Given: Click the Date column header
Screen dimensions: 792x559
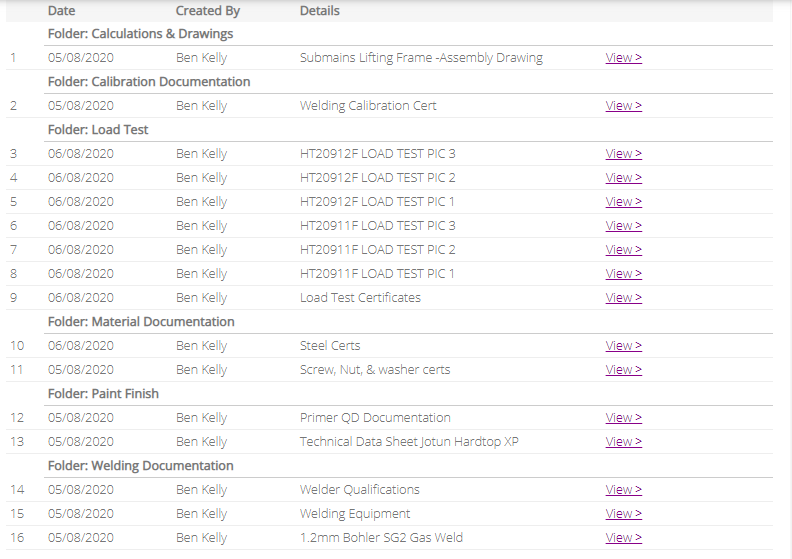Looking at the screenshot, I should (61, 11).
